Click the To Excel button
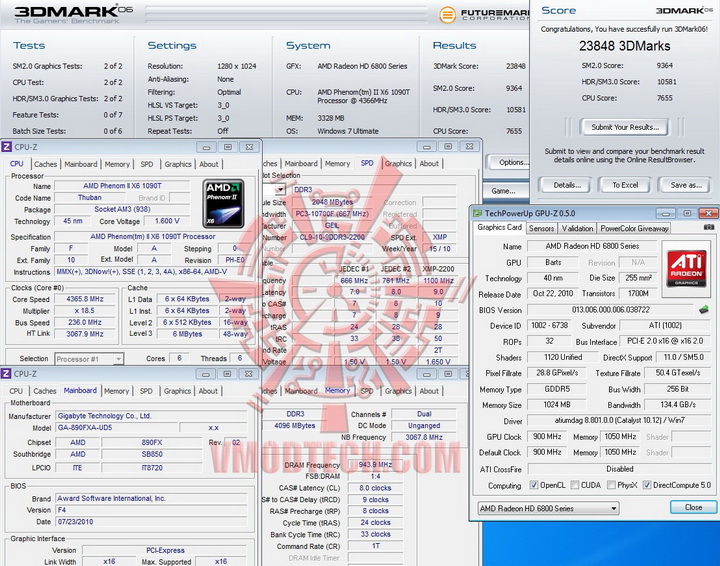 coord(625,185)
